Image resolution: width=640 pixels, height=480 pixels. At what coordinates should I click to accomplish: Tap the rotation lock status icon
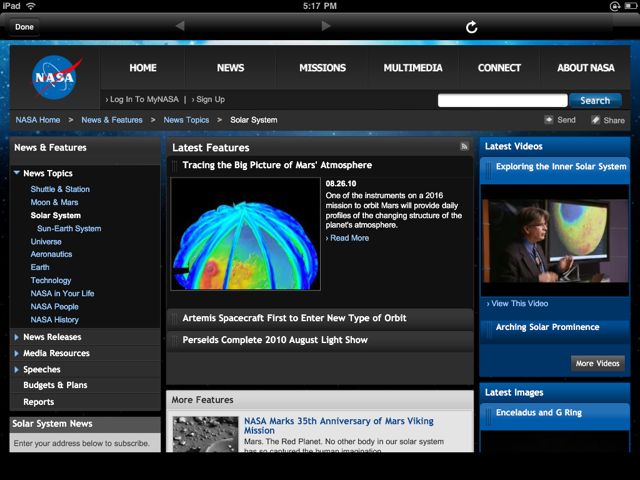tap(615, 6)
